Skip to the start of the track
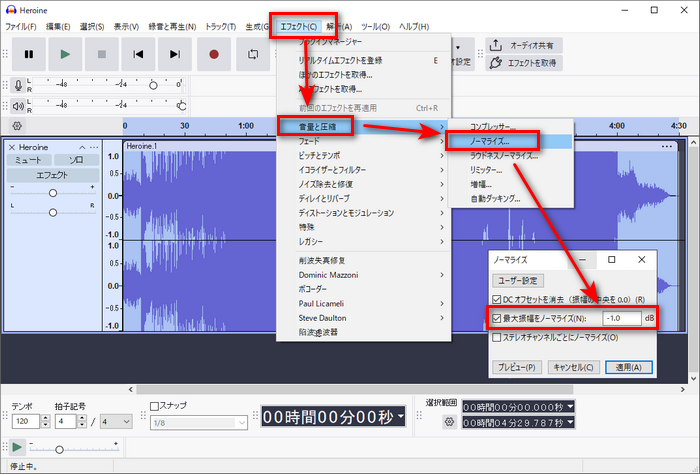Viewport: 700px width, 474px height. 139,54
